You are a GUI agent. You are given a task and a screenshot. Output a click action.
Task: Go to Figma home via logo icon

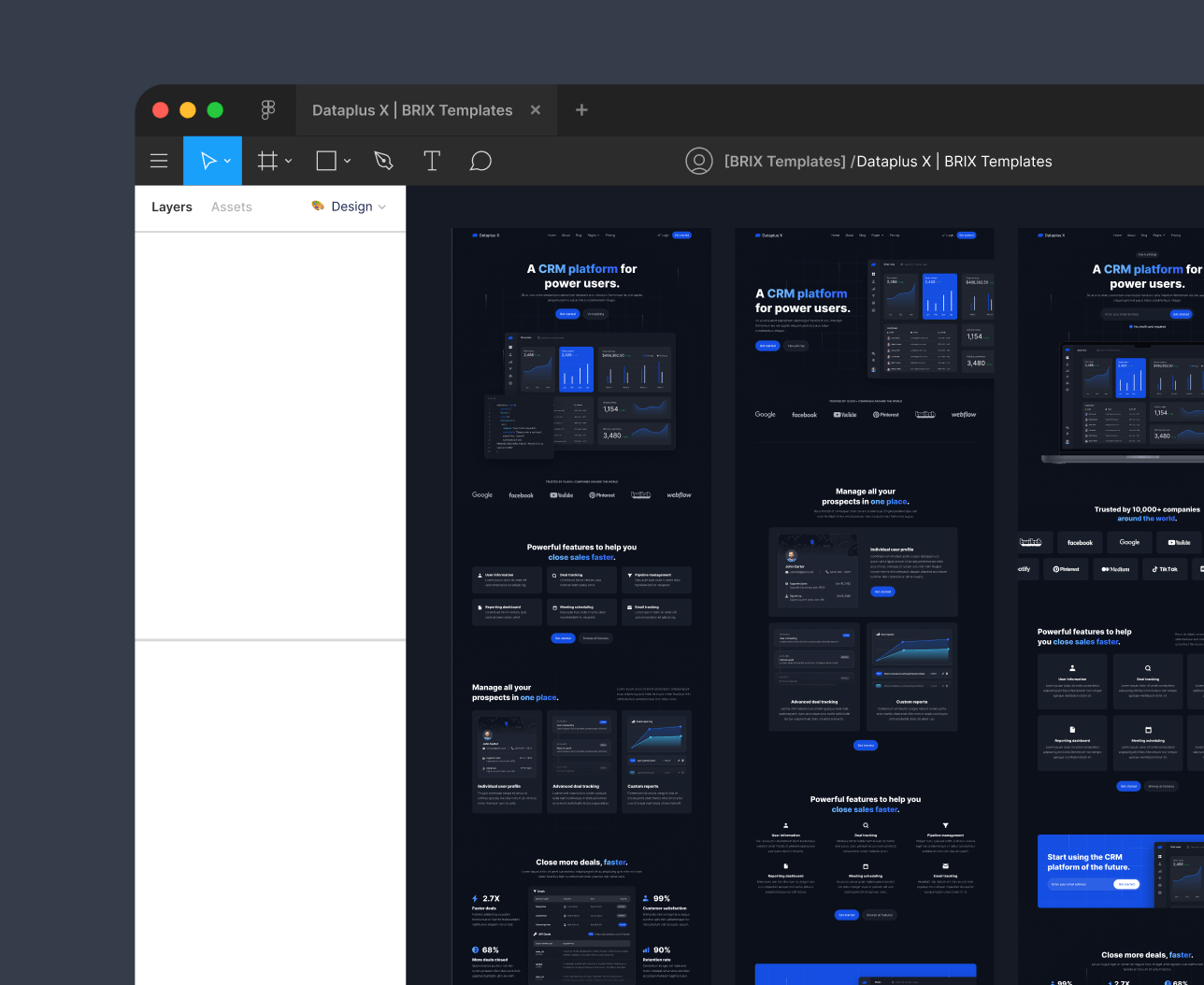[268, 110]
